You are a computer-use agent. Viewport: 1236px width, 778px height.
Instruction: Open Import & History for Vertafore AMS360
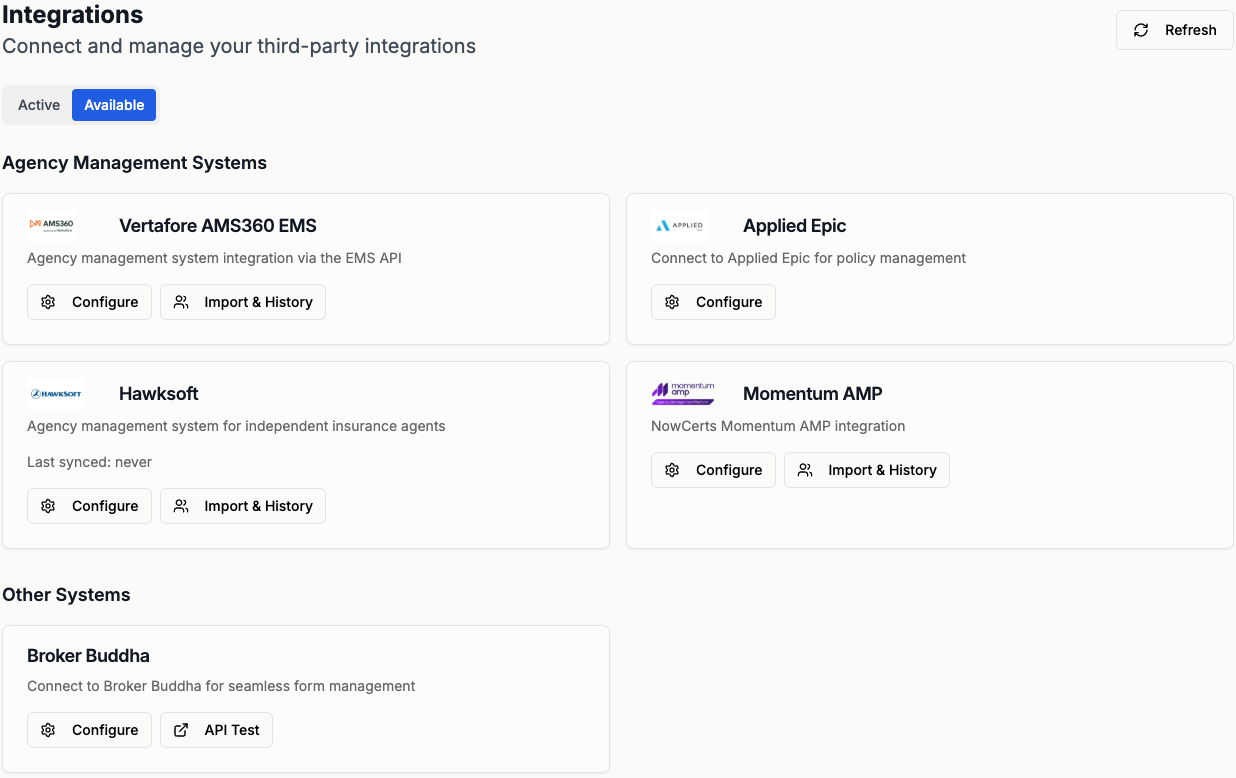click(243, 302)
